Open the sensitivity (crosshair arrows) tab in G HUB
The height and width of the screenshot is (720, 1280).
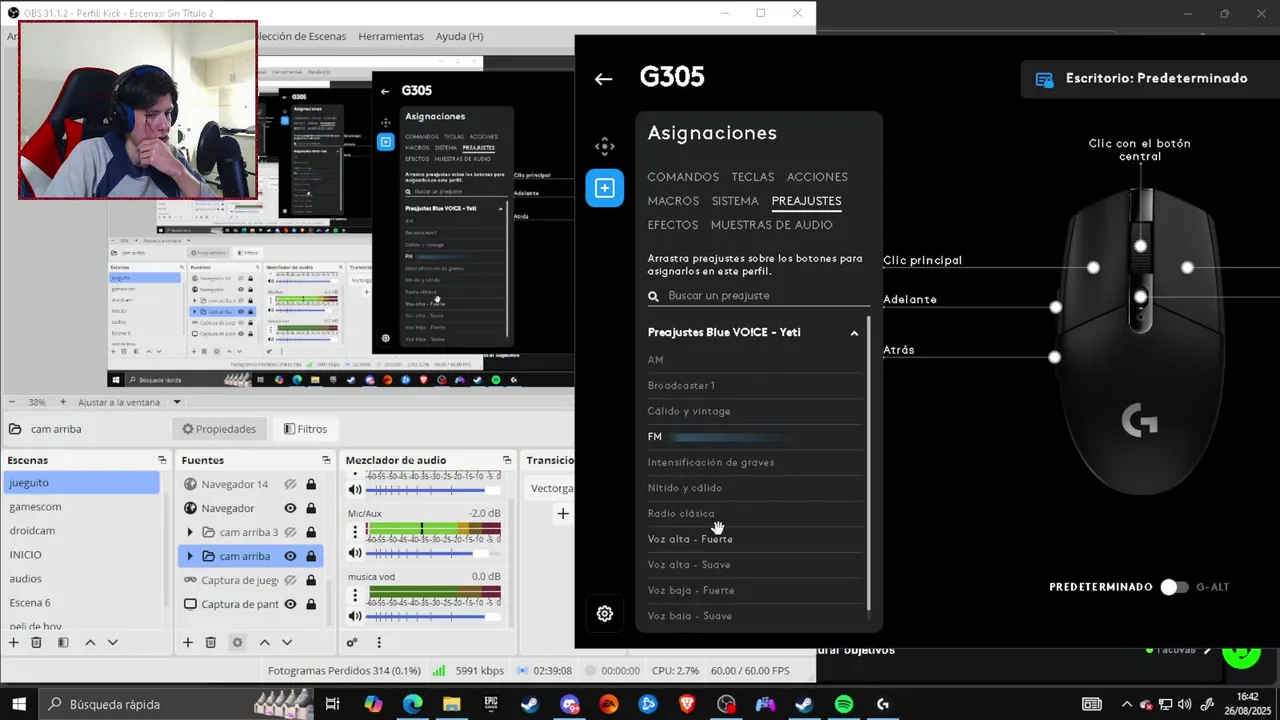605,147
